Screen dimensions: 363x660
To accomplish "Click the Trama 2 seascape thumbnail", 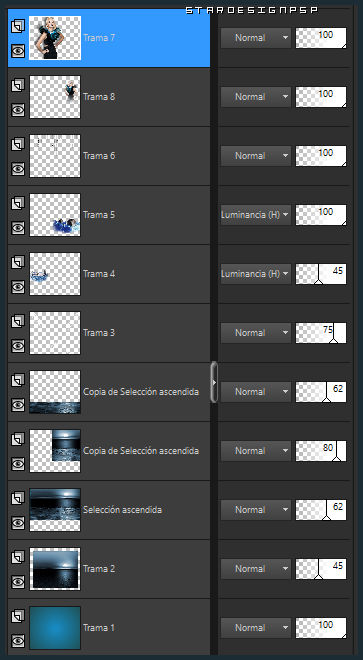I will pyautogui.click(x=55, y=568).
